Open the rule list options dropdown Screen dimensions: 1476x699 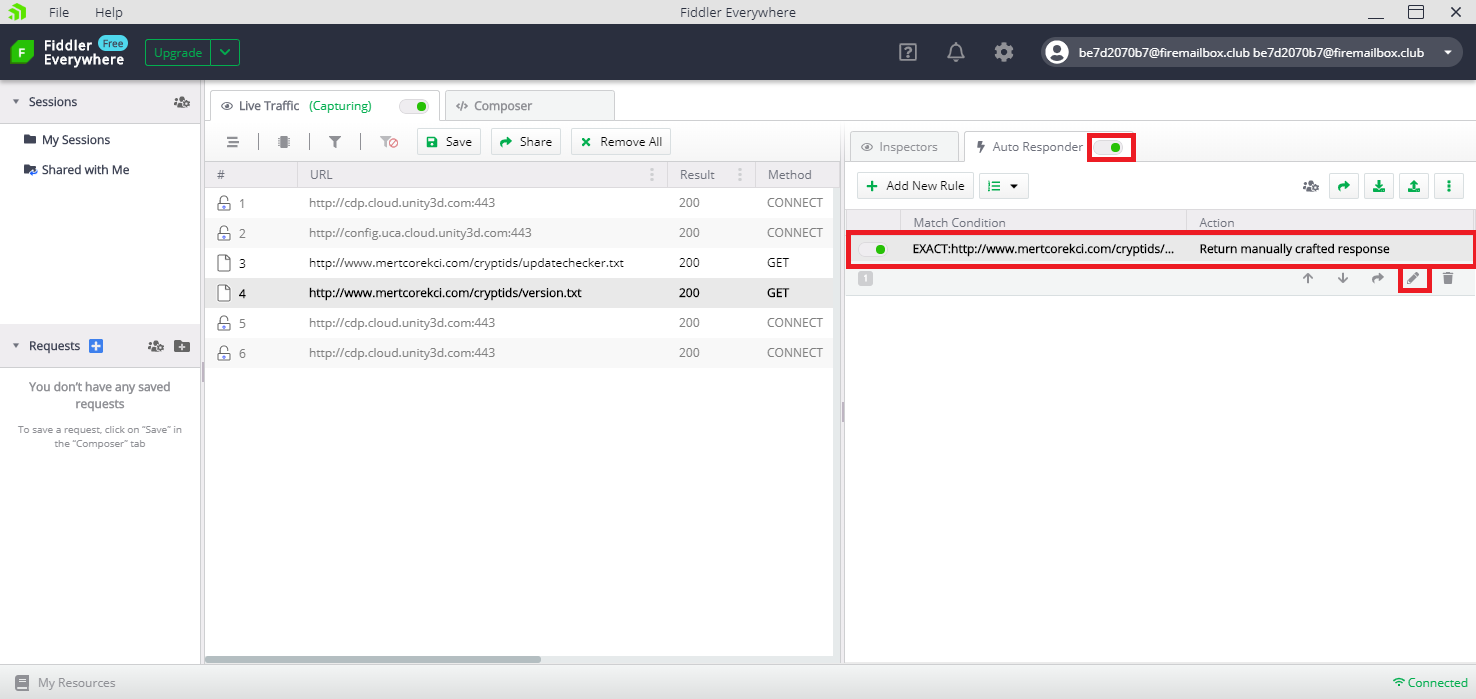(1004, 186)
